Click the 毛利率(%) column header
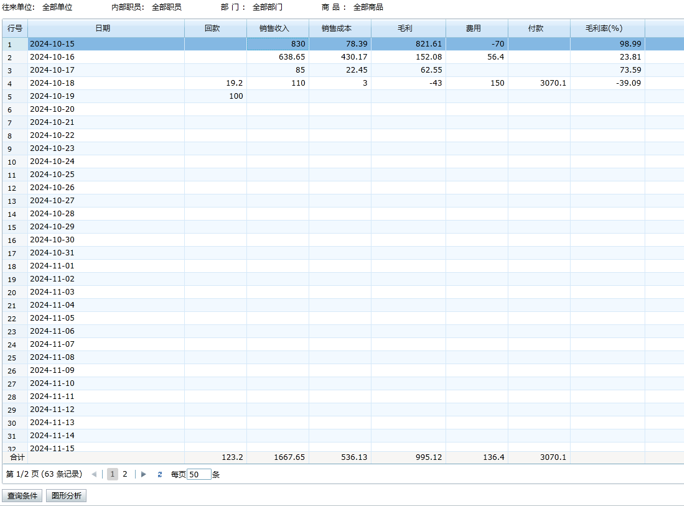 click(x=605, y=29)
